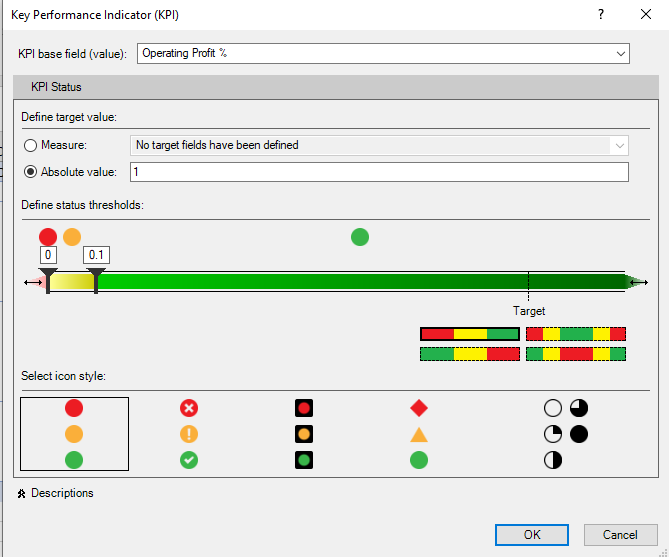Click the low threshold value box showing 0
Viewport: 669px width, 557px height.
click(x=48, y=255)
